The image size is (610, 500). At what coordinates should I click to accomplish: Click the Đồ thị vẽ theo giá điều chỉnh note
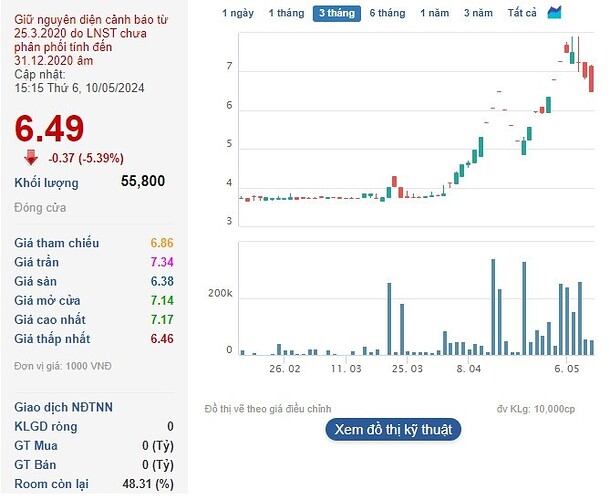click(x=268, y=409)
